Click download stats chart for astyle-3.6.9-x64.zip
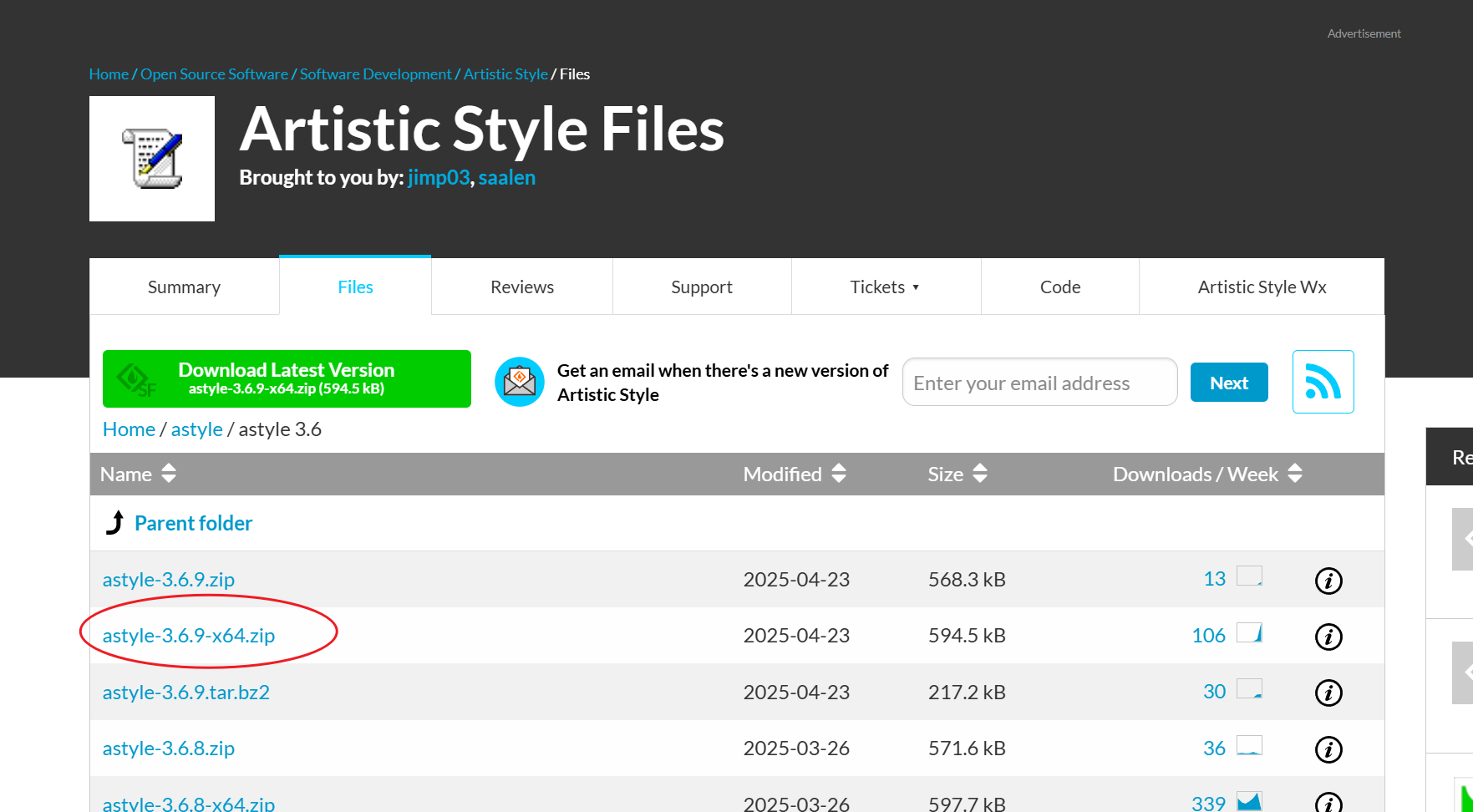The height and width of the screenshot is (812, 1473). click(1249, 632)
